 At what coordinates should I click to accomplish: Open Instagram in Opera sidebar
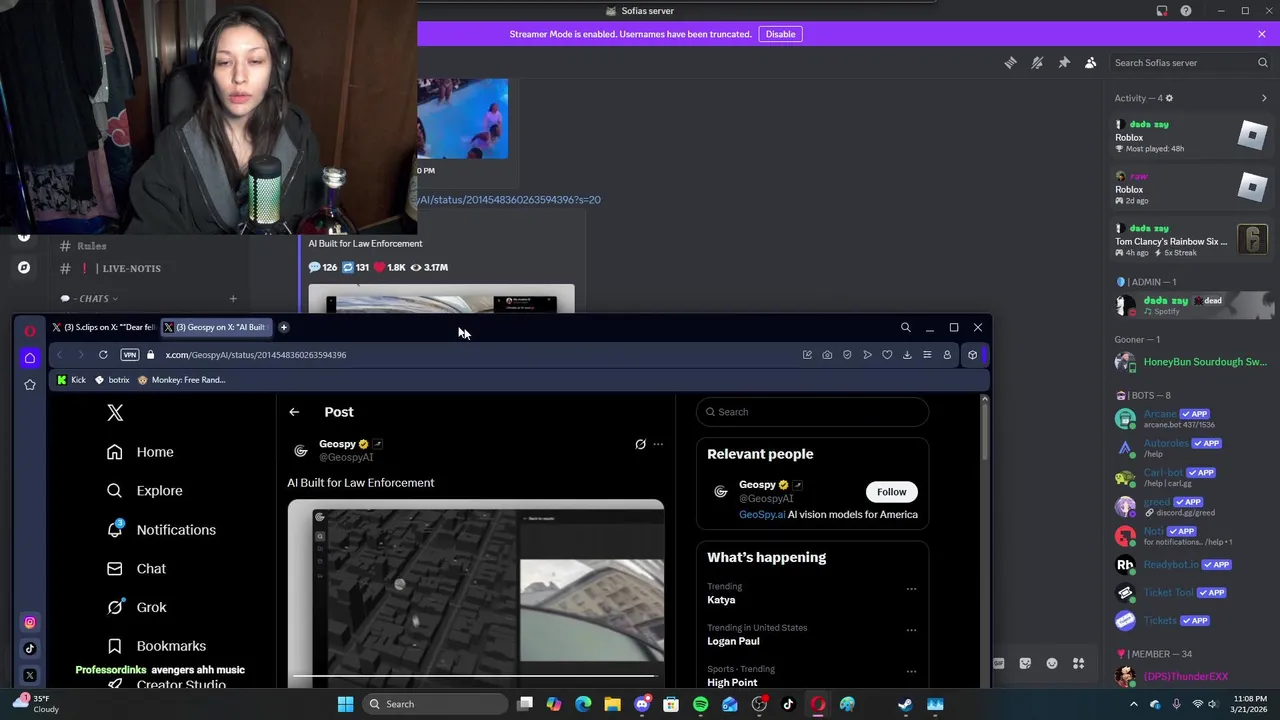pyautogui.click(x=30, y=622)
